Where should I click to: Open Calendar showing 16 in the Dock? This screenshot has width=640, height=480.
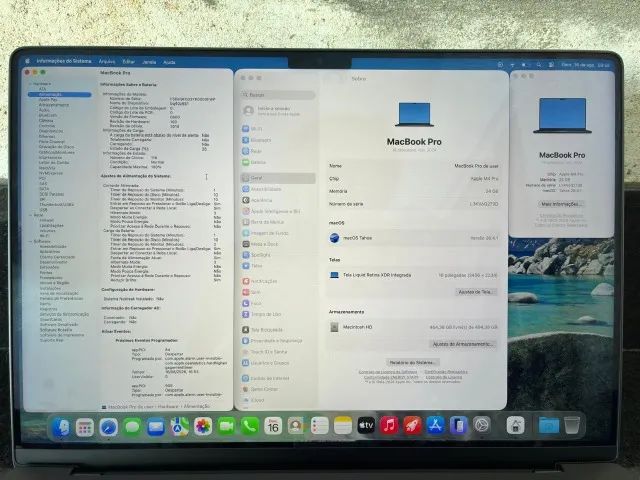273,427
